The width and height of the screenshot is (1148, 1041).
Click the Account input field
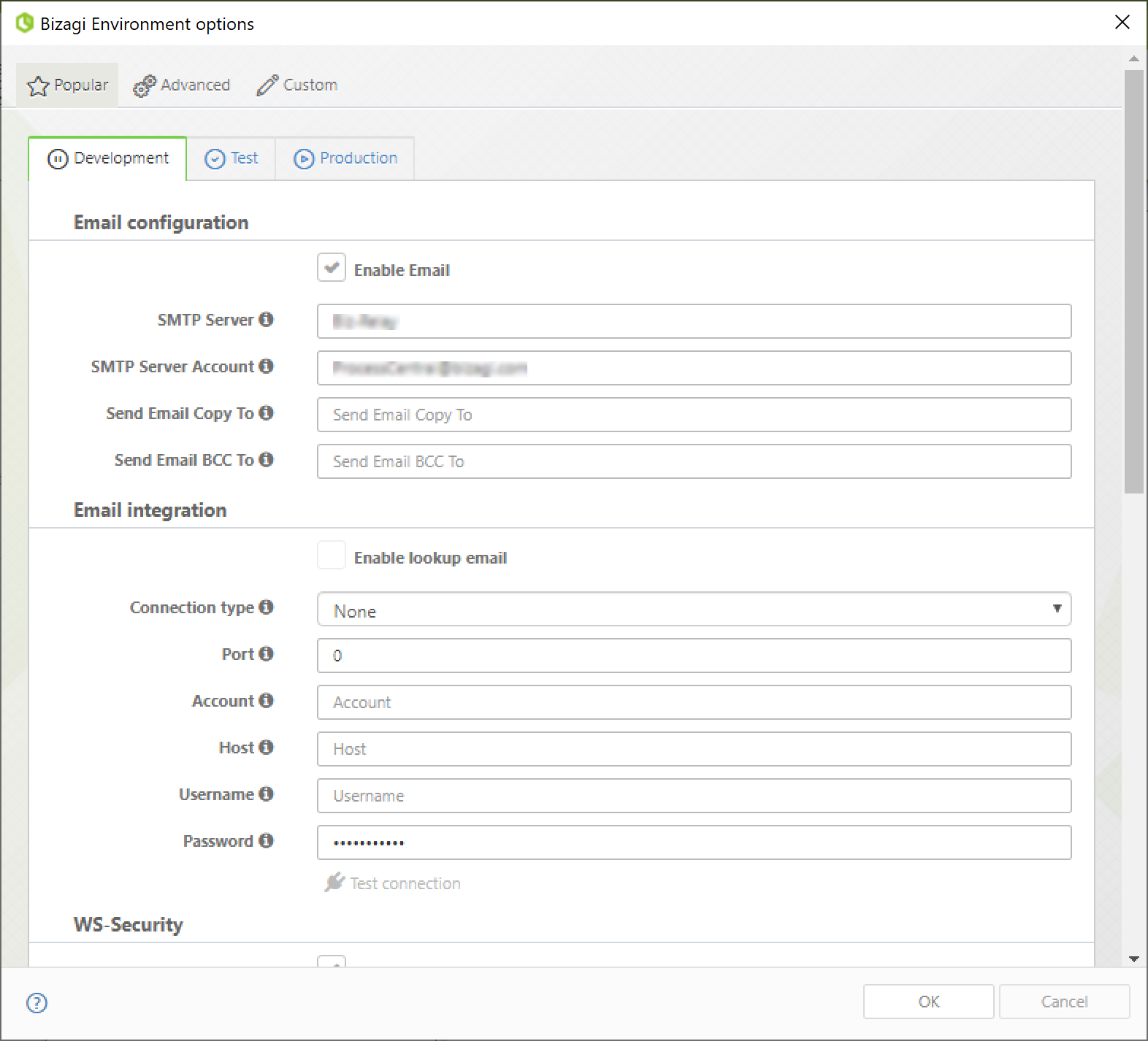tap(694, 702)
